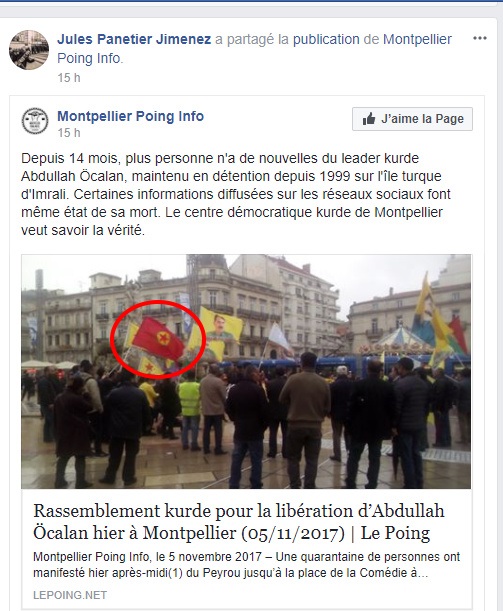Click the outer post's 15 h timestamp
Viewport: 503px width, 611px height.
pyautogui.click(x=69, y=78)
